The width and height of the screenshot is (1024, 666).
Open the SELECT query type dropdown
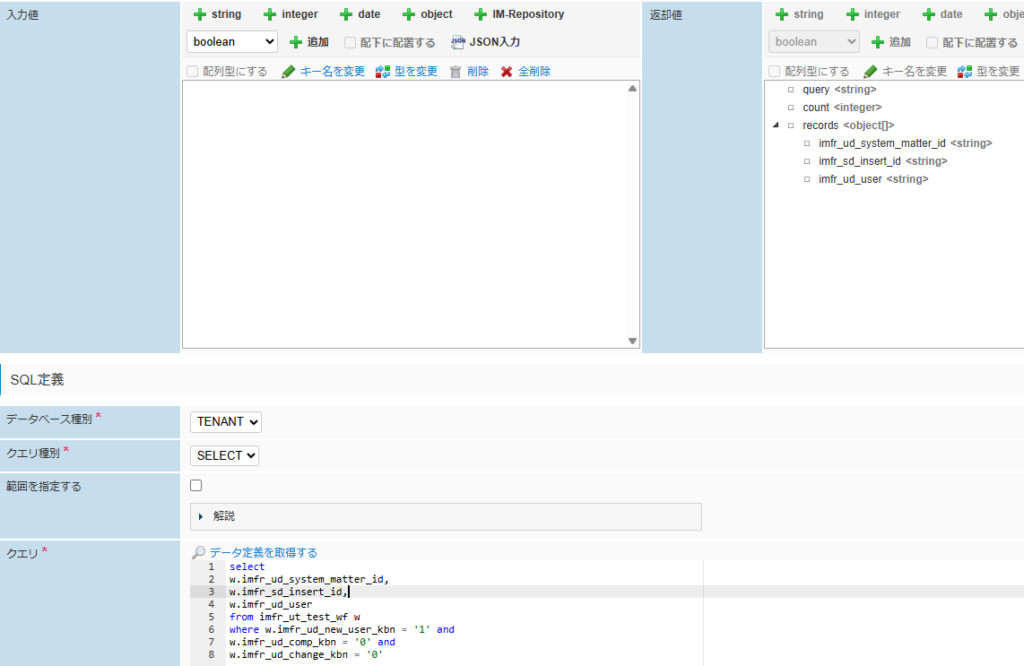(224, 455)
